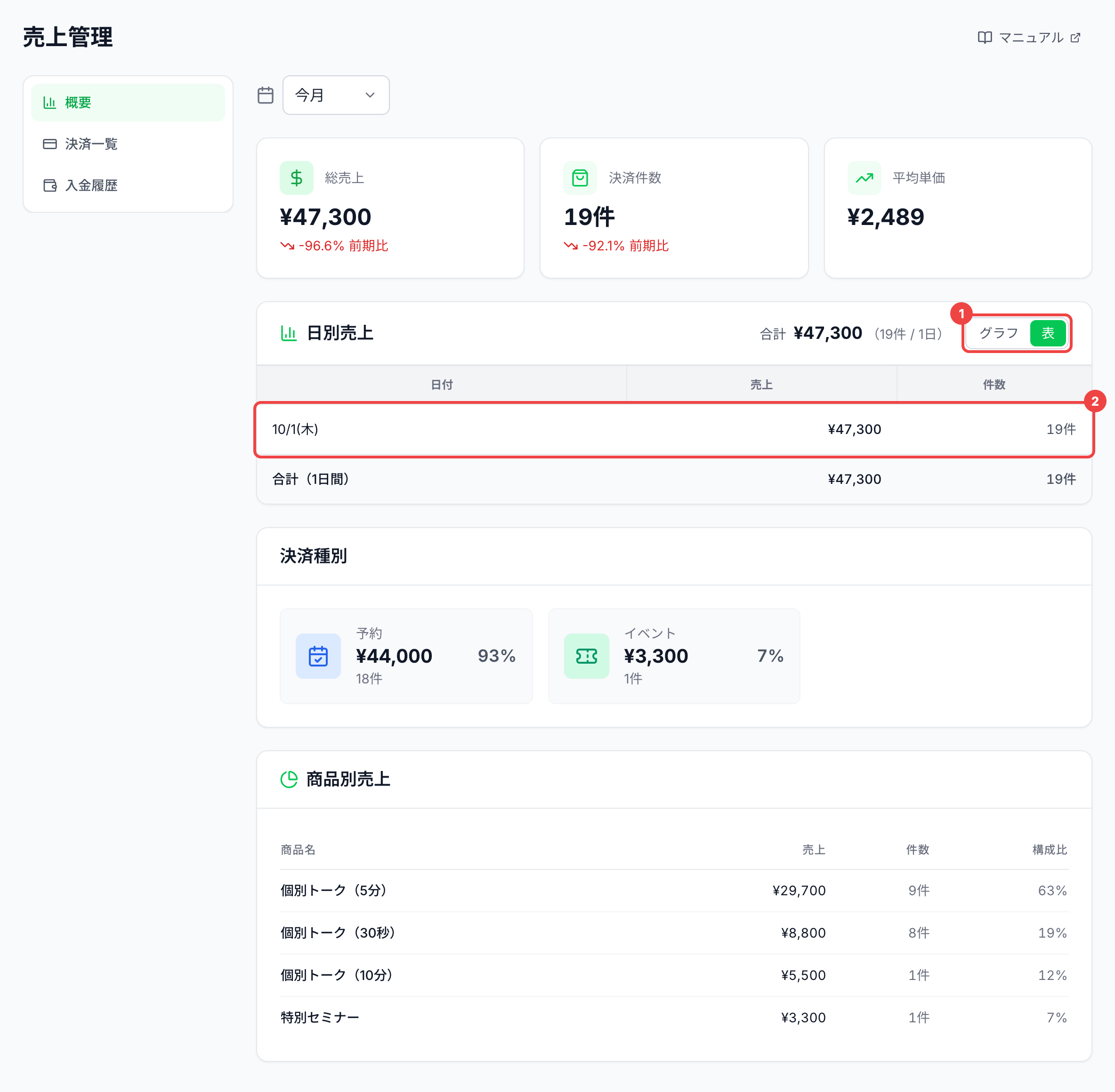Click the red down-trend arrow at -92.1%
This screenshot has height=1092, width=1115.
click(x=570, y=246)
